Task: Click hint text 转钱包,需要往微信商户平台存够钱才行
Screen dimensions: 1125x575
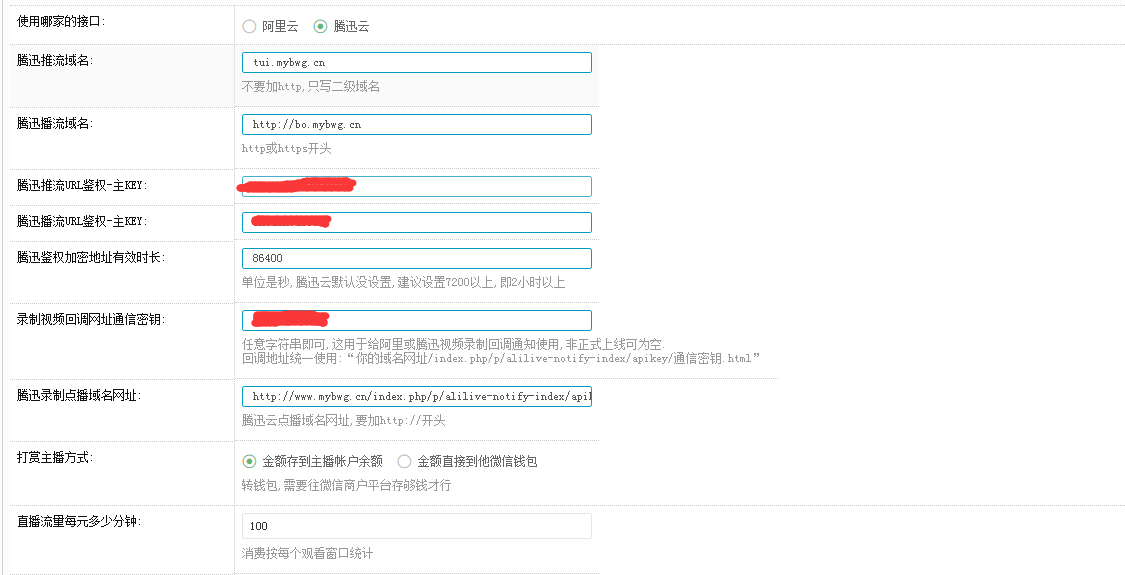Action: pos(346,485)
